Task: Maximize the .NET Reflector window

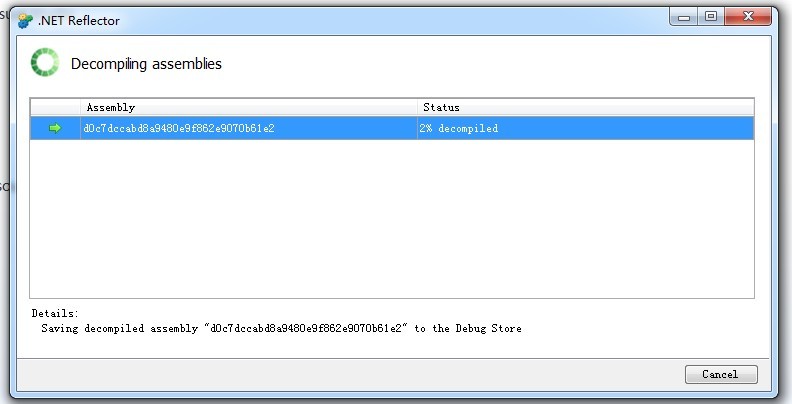Action: pos(711,17)
